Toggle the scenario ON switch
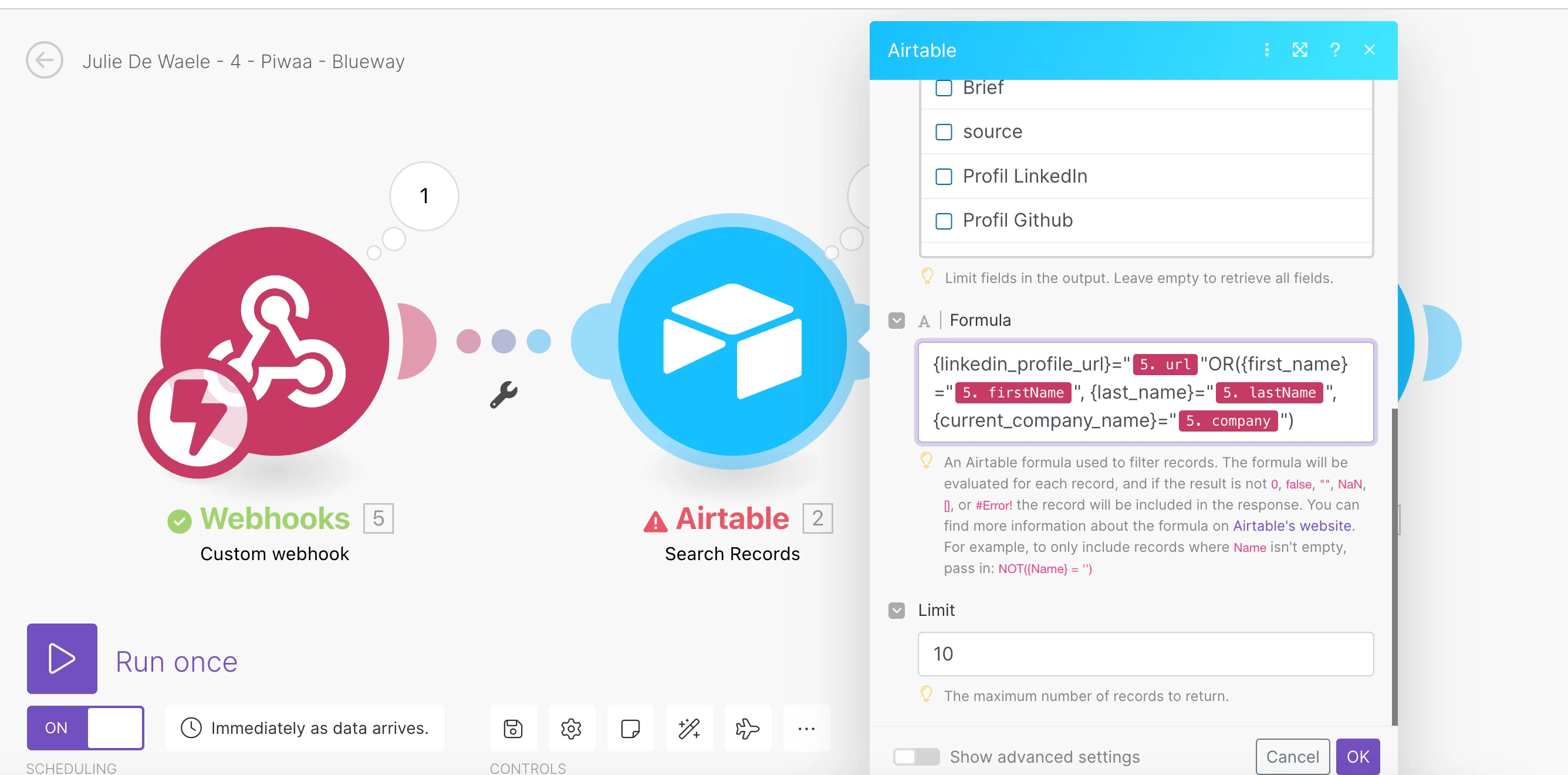This screenshot has height=775, width=1568. click(x=85, y=727)
